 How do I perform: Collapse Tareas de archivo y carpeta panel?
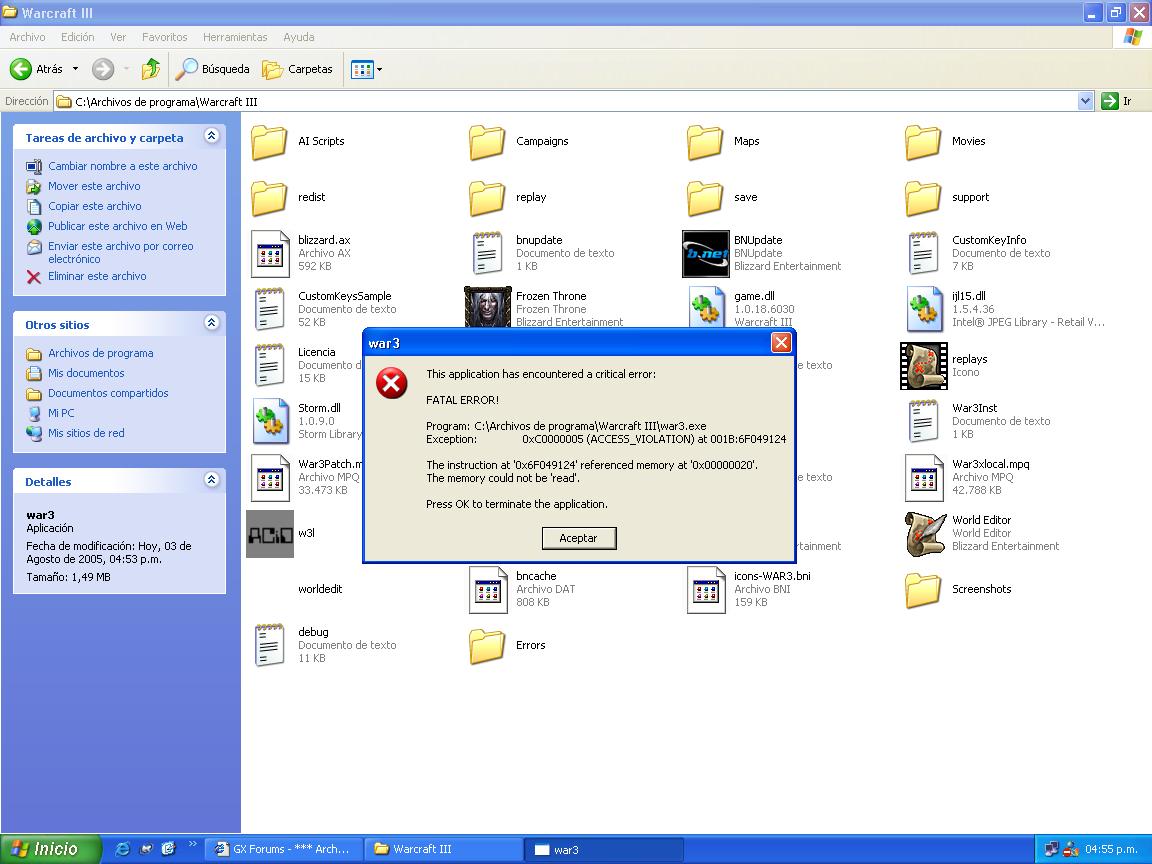pyautogui.click(x=212, y=136)
